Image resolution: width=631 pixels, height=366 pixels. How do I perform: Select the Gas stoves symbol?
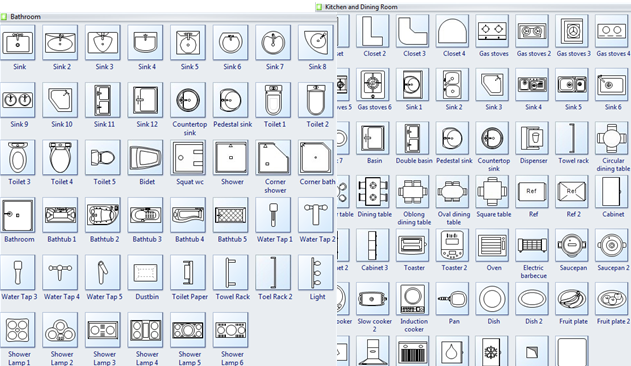pos(492,31)
